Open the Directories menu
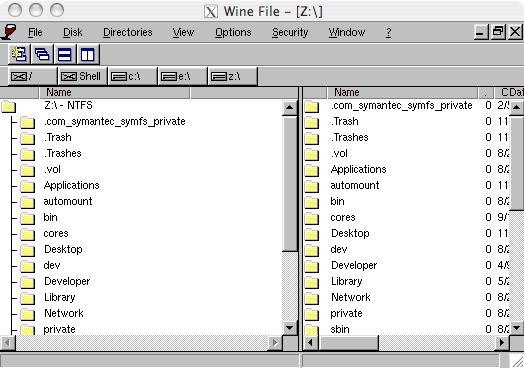Screen dimensions: 524x368 (128, 32)
